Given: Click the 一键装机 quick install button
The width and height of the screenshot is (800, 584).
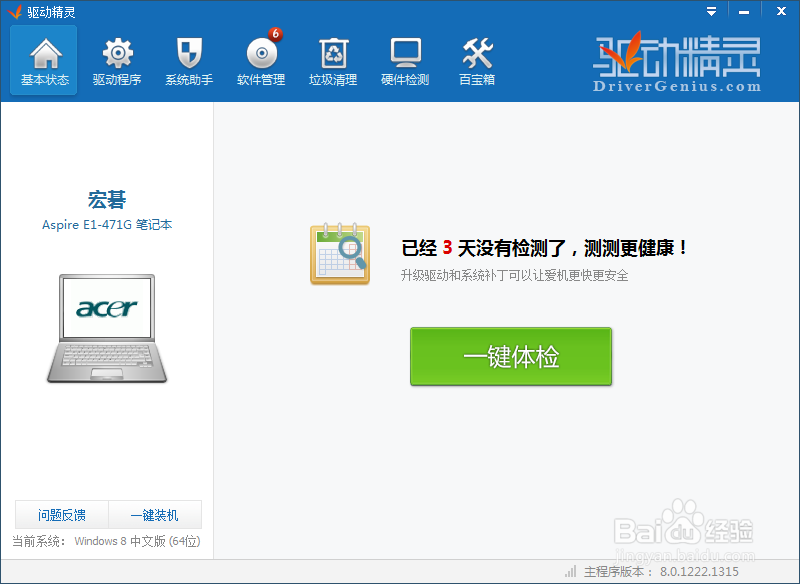Looking at the screenshot, I should pyautogui.click(x=155, y=514).
